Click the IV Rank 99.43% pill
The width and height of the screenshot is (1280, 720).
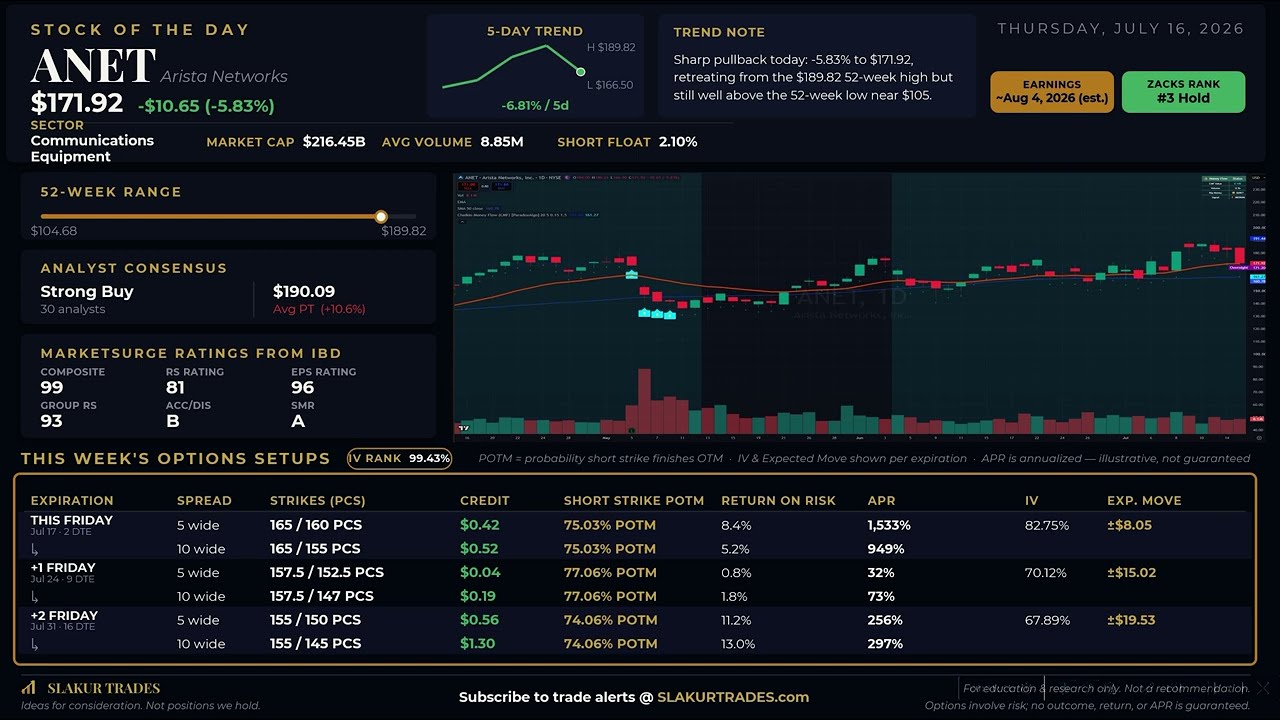(399, 458)
